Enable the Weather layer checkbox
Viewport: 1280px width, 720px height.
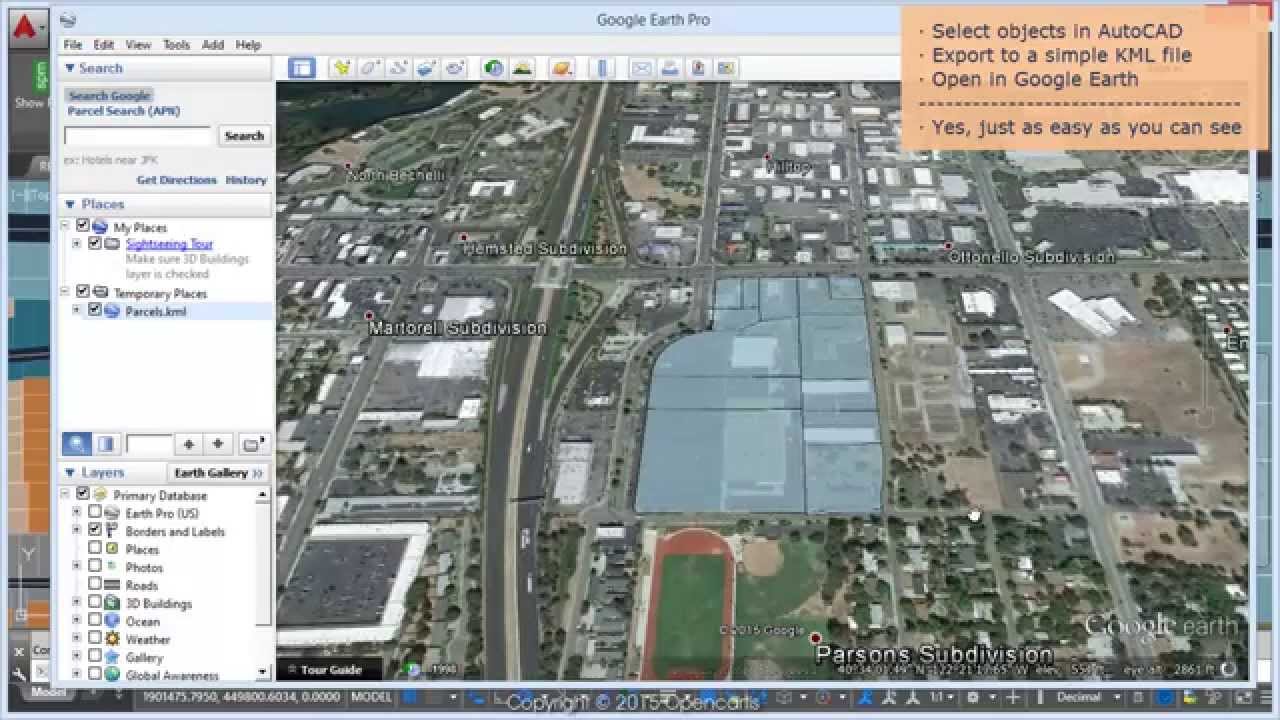pos(95,638)
